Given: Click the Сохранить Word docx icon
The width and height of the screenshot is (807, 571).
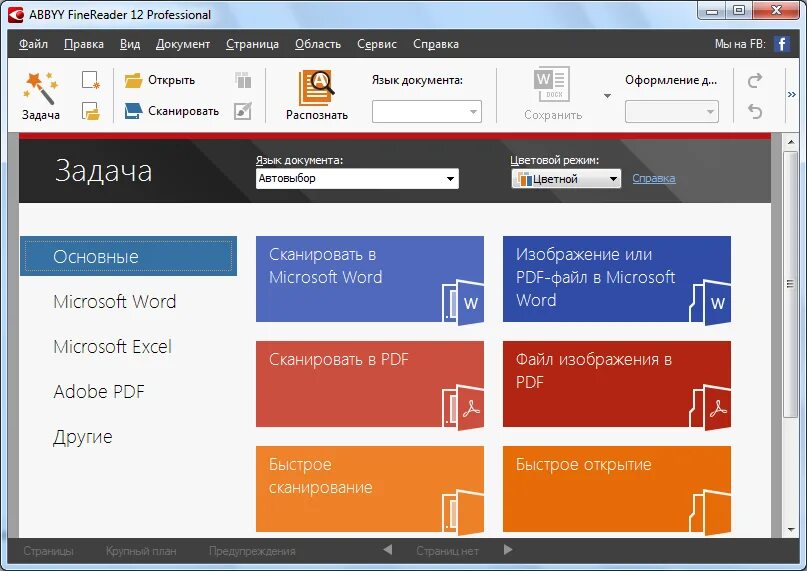Looking at the screenshot, I should point(552,84).
